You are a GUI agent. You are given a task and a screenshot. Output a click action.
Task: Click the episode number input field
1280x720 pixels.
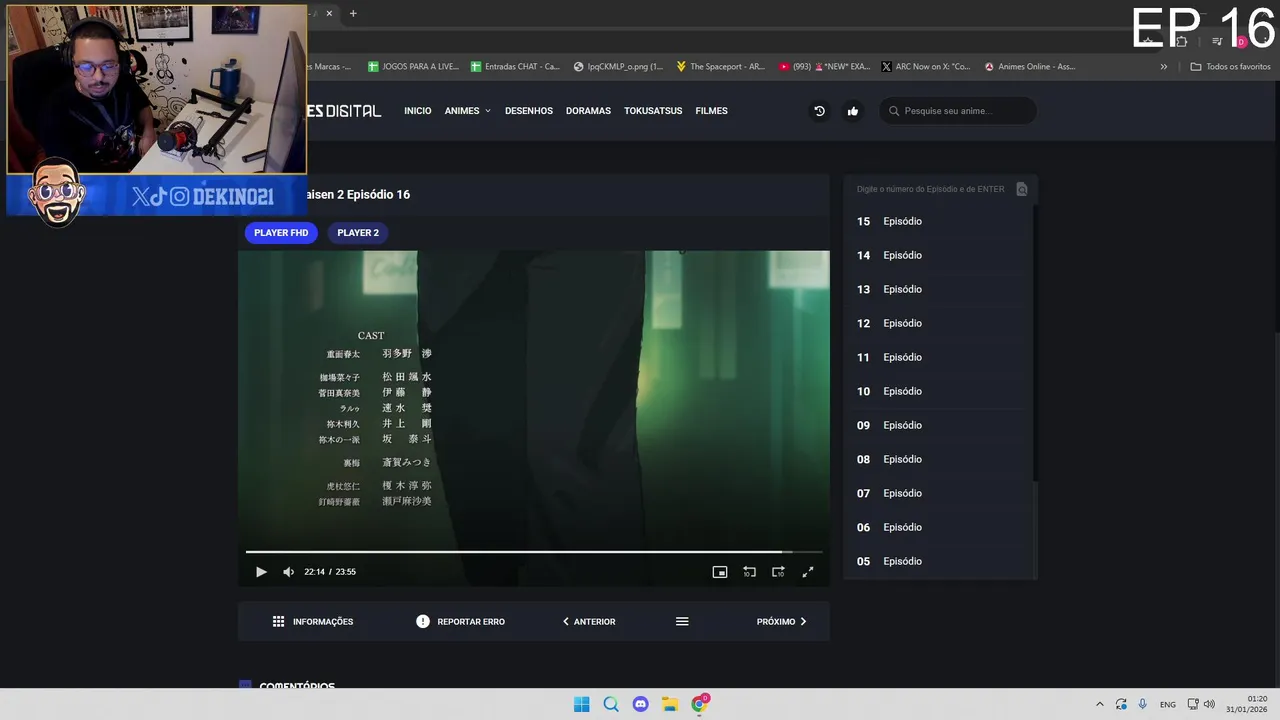pos(931,189)
